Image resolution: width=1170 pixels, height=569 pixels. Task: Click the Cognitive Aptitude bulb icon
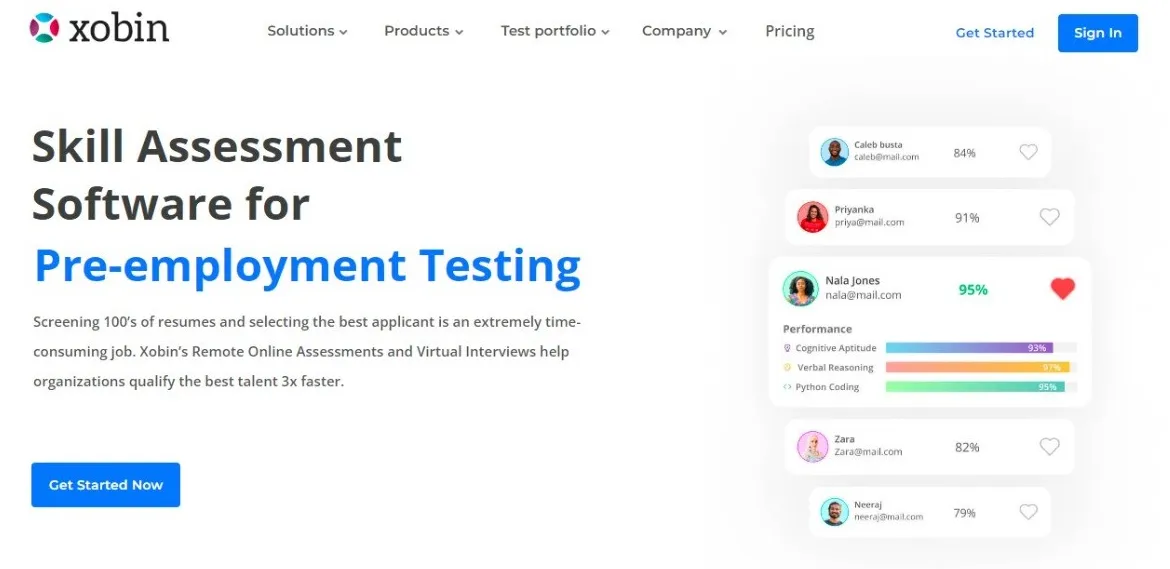(786, 348)
